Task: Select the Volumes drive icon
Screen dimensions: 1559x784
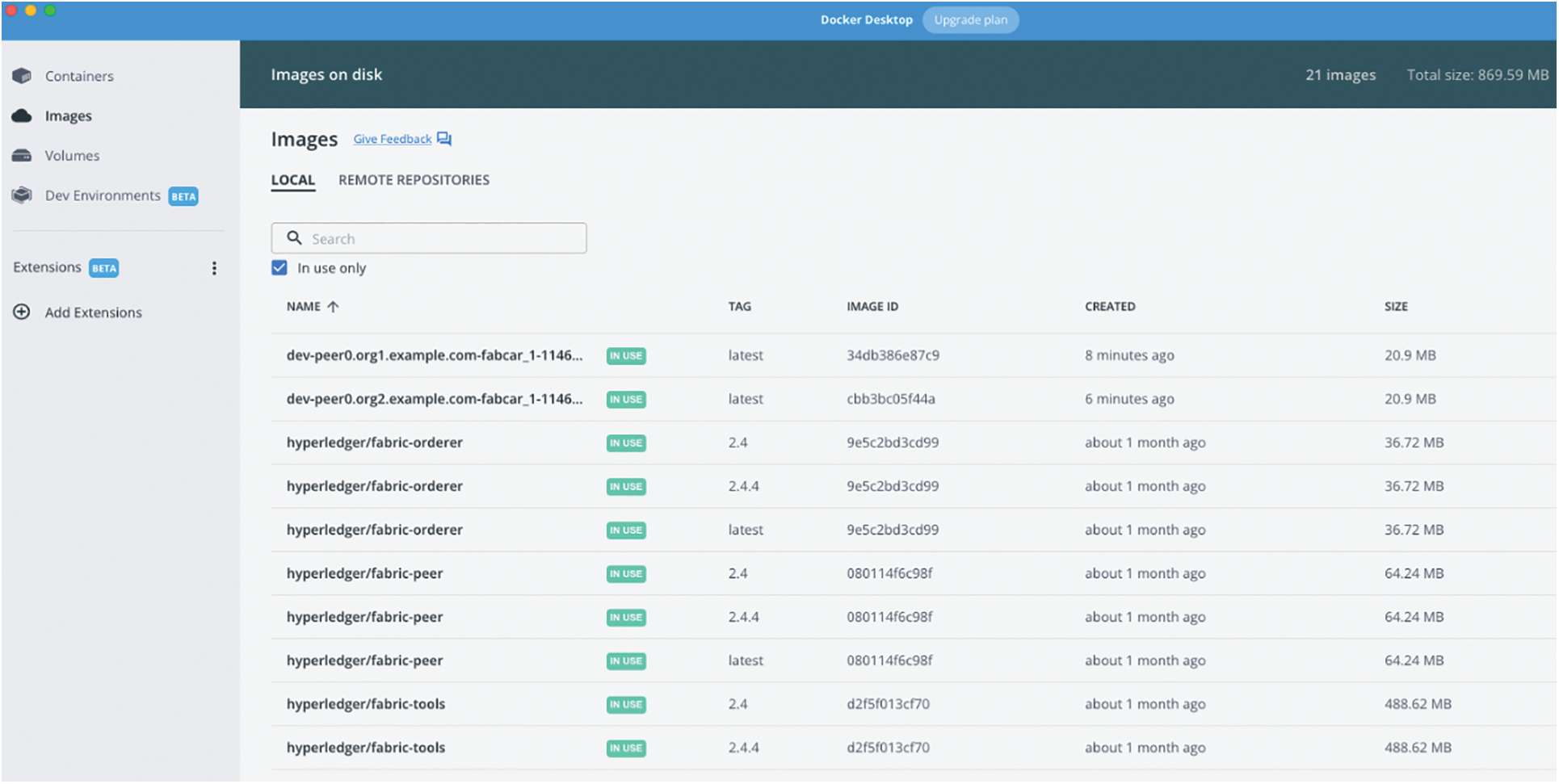Action: pos(22,156)
